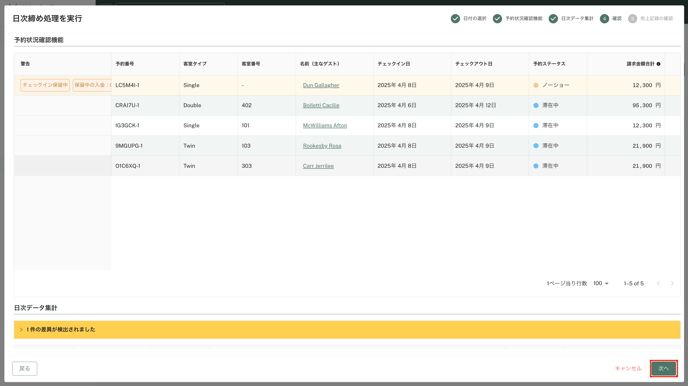
Task: Go to next page with right arrow
Action: click(x=672, y=283)
